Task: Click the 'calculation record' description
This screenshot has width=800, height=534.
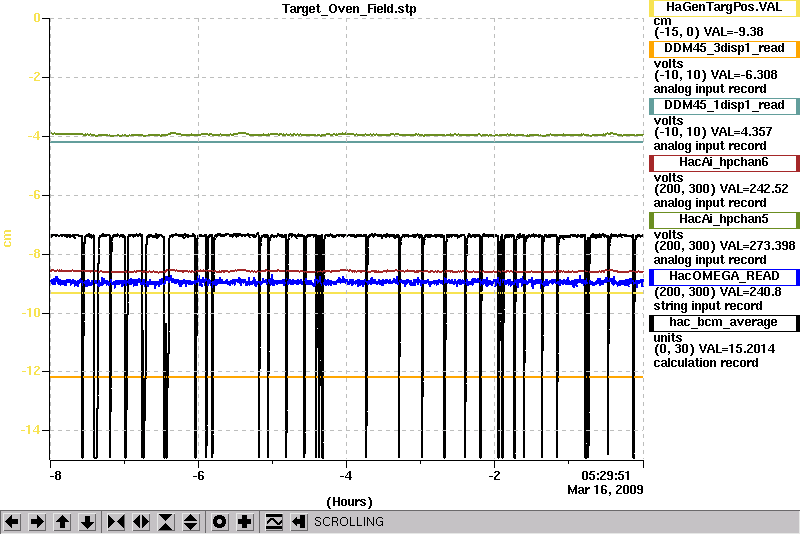Action: pos(706,363)
